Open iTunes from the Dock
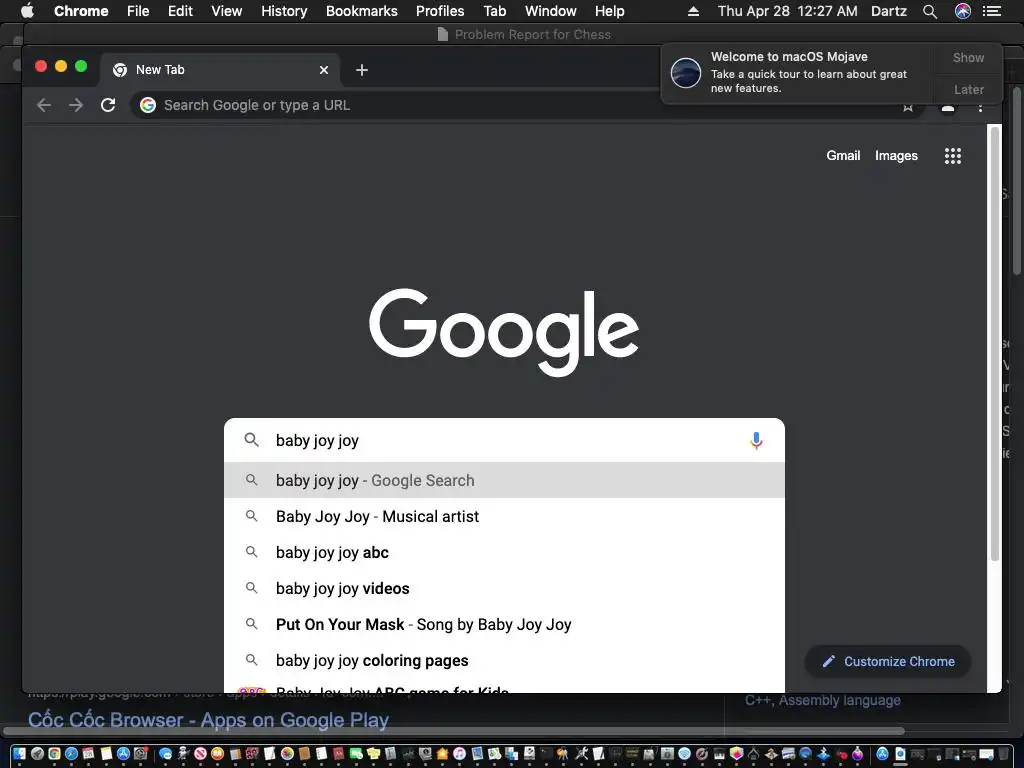 (459, 754)
